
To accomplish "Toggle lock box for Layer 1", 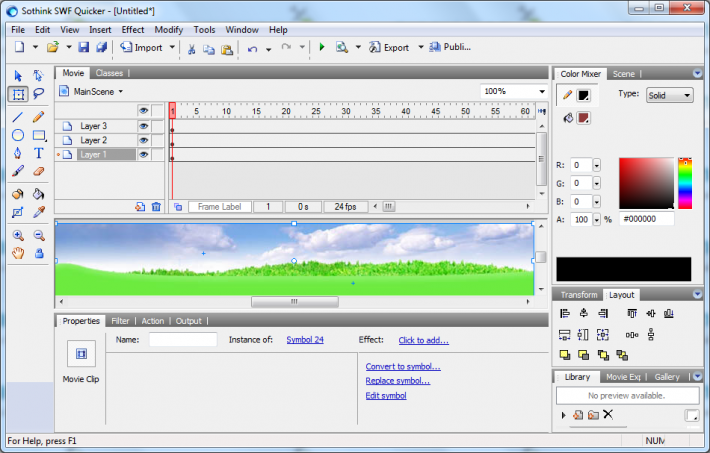I will click(x=158, y=155).
